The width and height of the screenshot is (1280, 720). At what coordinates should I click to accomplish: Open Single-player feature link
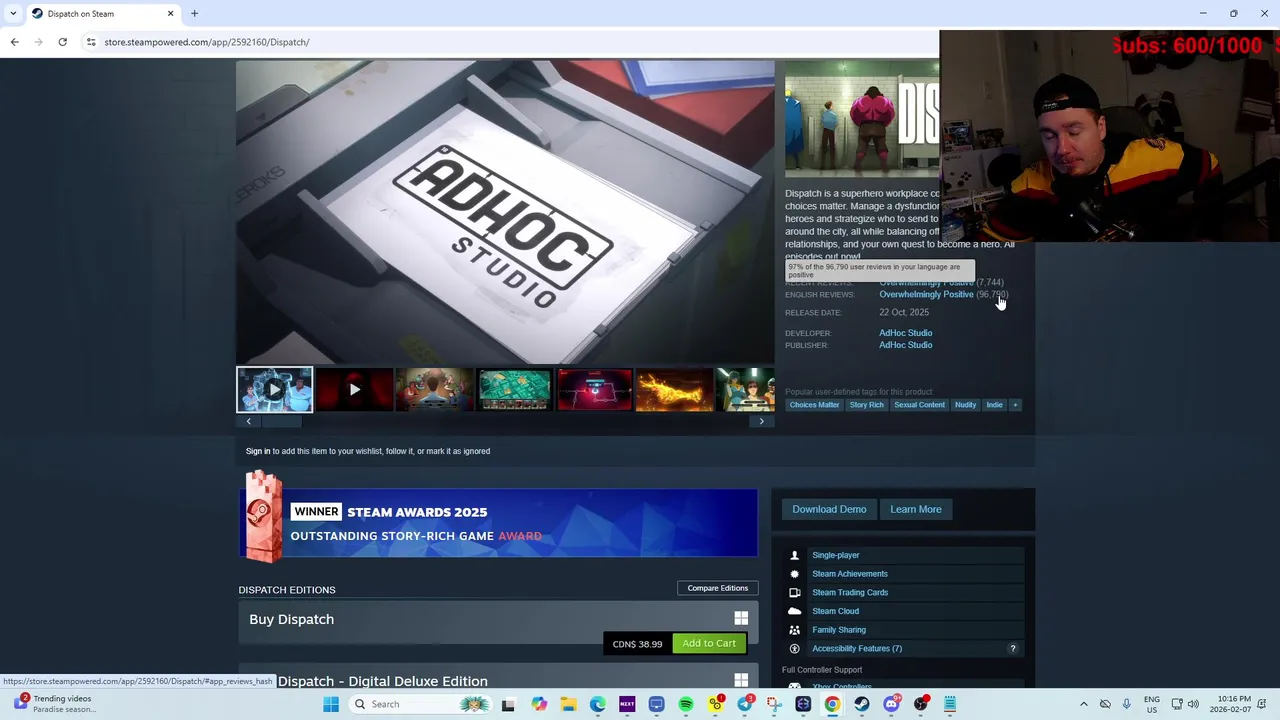coord(836,555)
